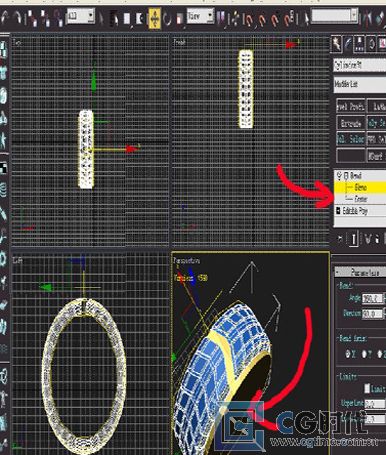The height and width of the screenshot is (455, 386).
Task: Click the Perspective viewport label
Action: click(187, 261)
